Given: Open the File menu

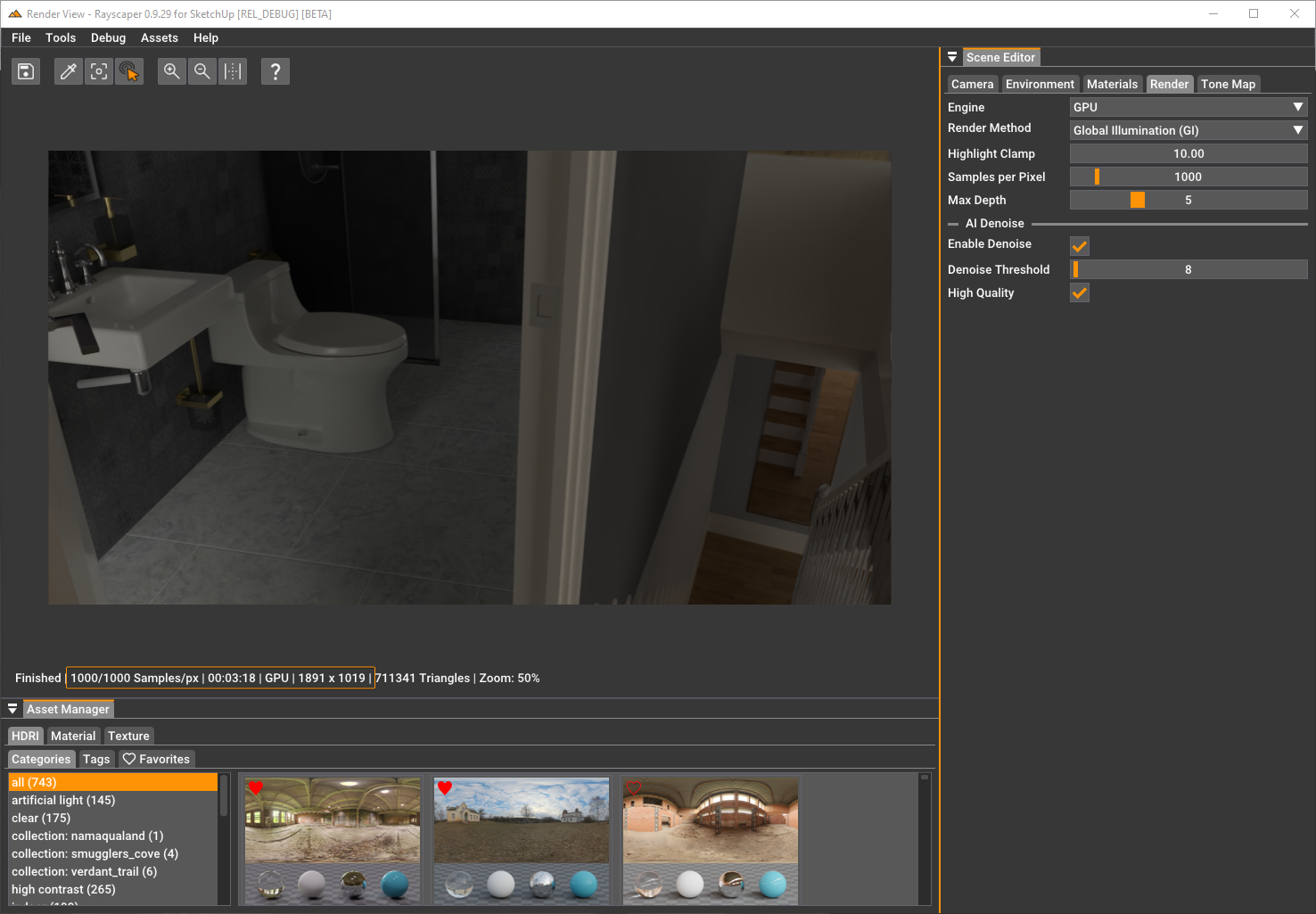Looking at the screenshot, I should pyautogui.click(x=21, y=37).
